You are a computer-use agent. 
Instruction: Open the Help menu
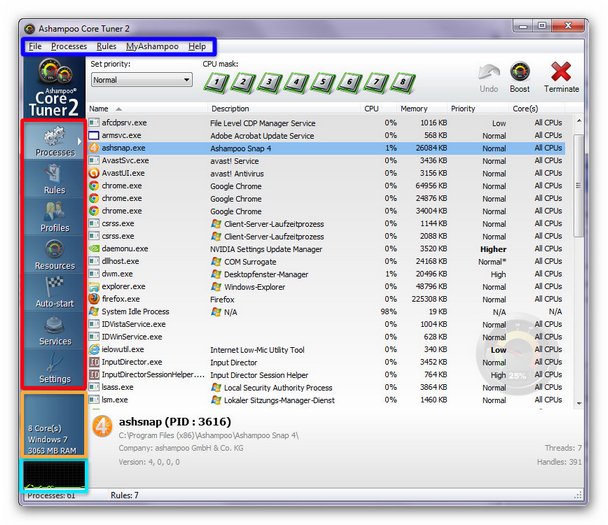point(197,46)
